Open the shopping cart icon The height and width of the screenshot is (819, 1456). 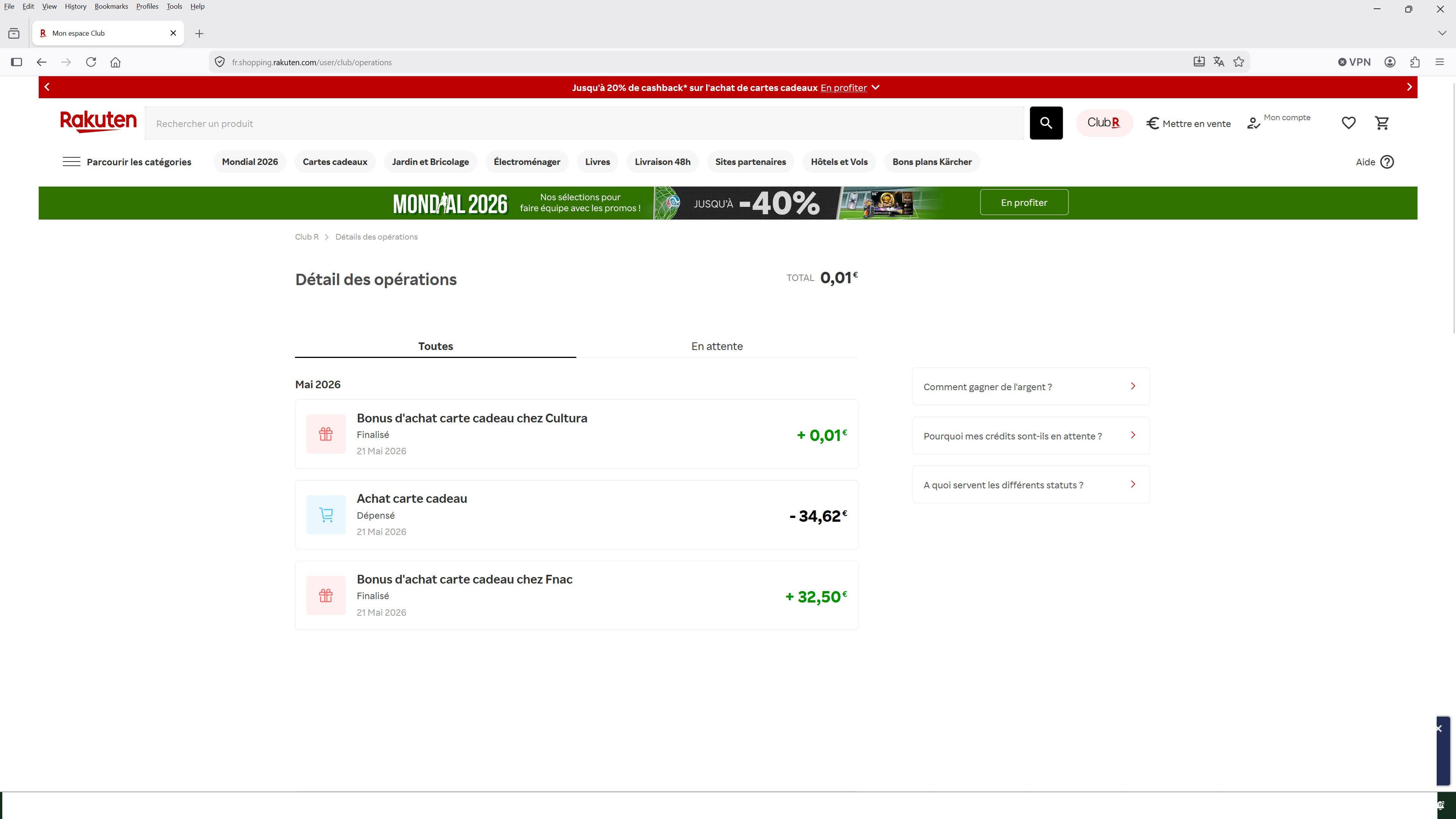point(1382,122)
